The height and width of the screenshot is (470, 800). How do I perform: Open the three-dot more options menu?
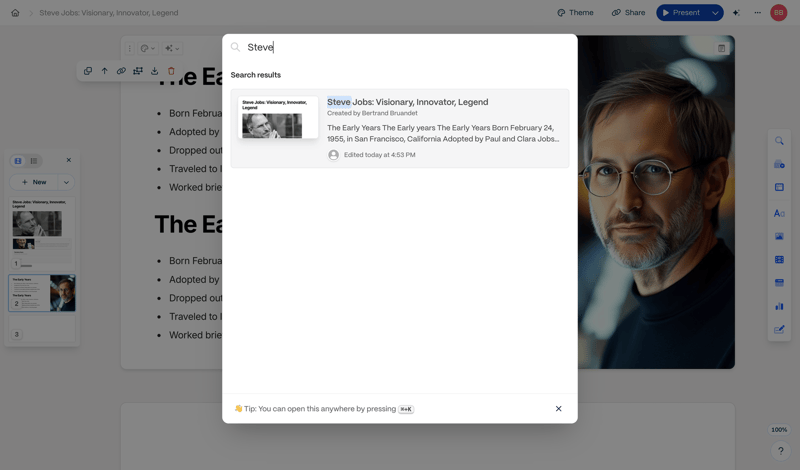[757, 13]
